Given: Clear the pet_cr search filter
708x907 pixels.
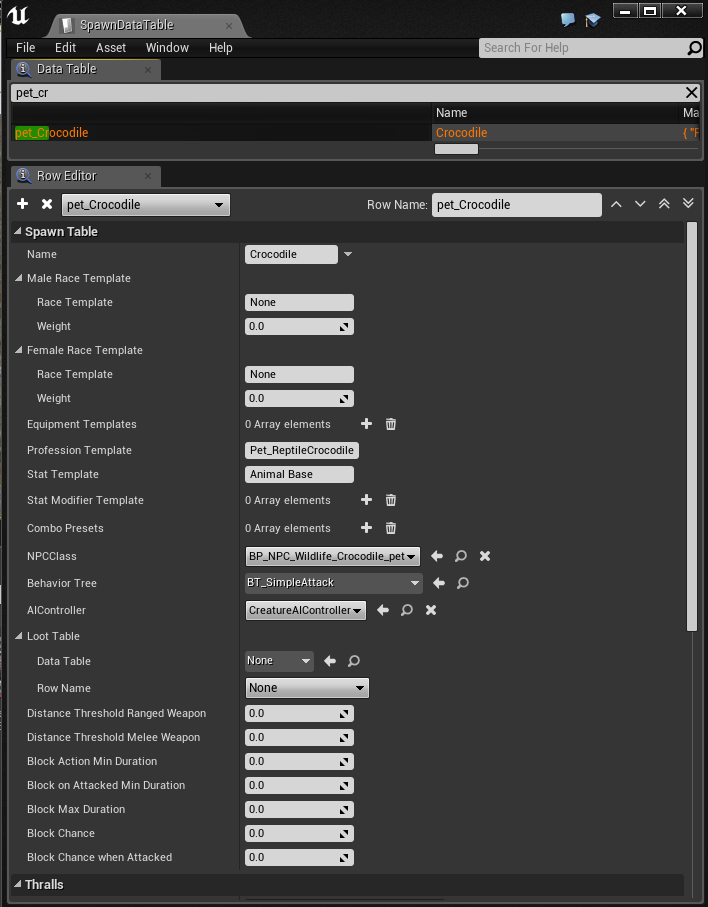Looking at the screenshot, I should (x=691, y=92).
